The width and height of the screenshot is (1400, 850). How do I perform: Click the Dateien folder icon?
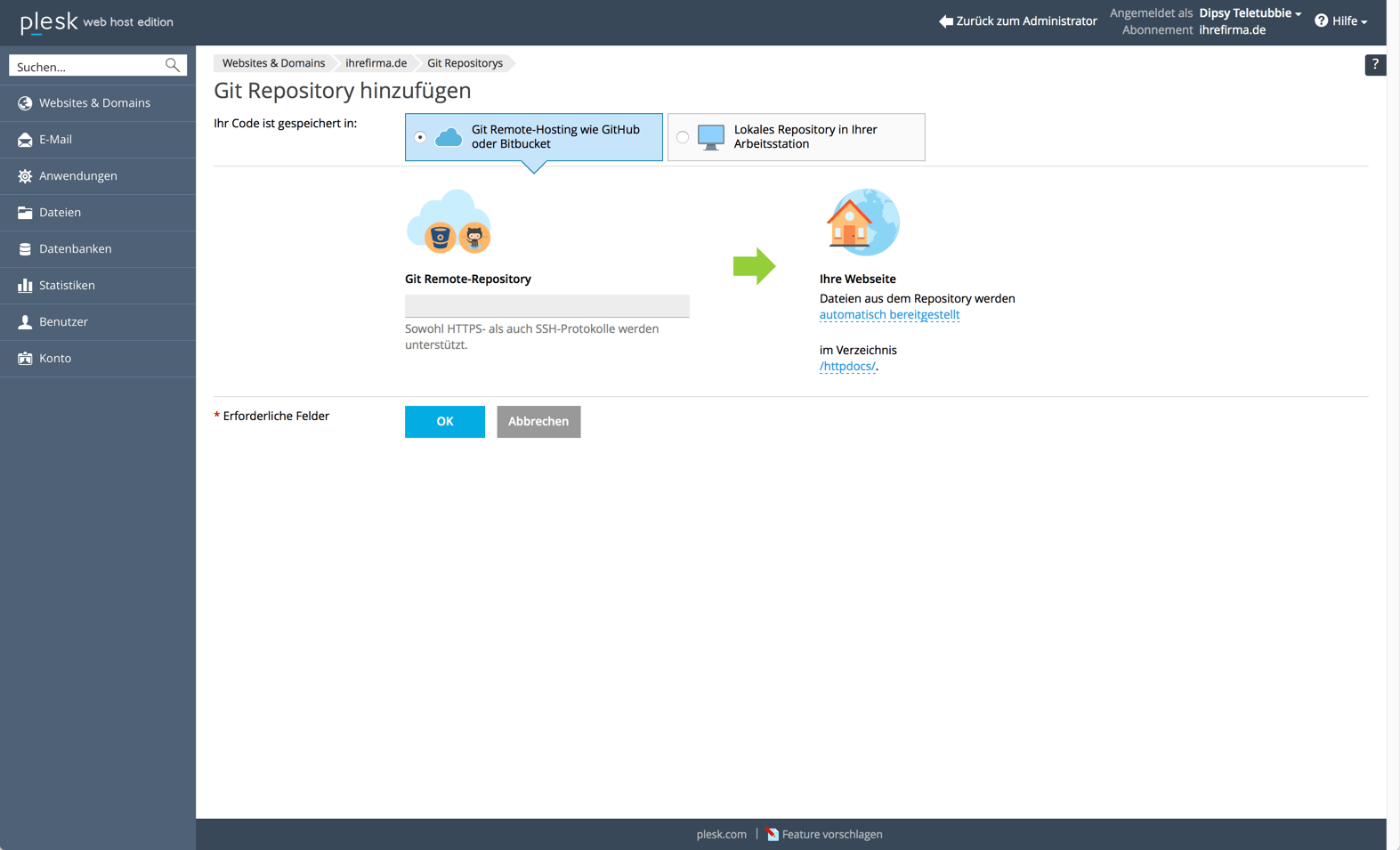[x=25, y=213]
